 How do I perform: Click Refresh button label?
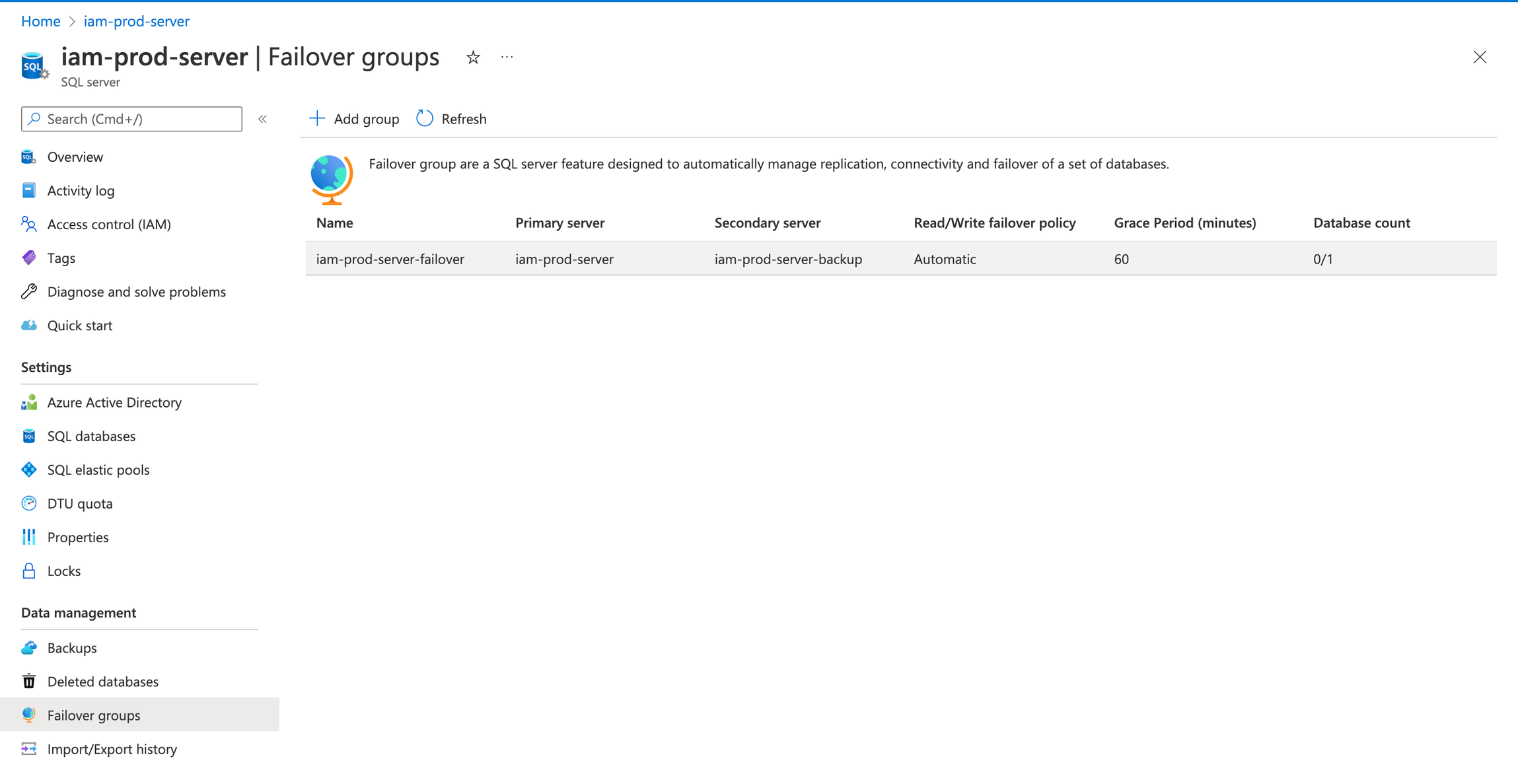coord(464,119)
